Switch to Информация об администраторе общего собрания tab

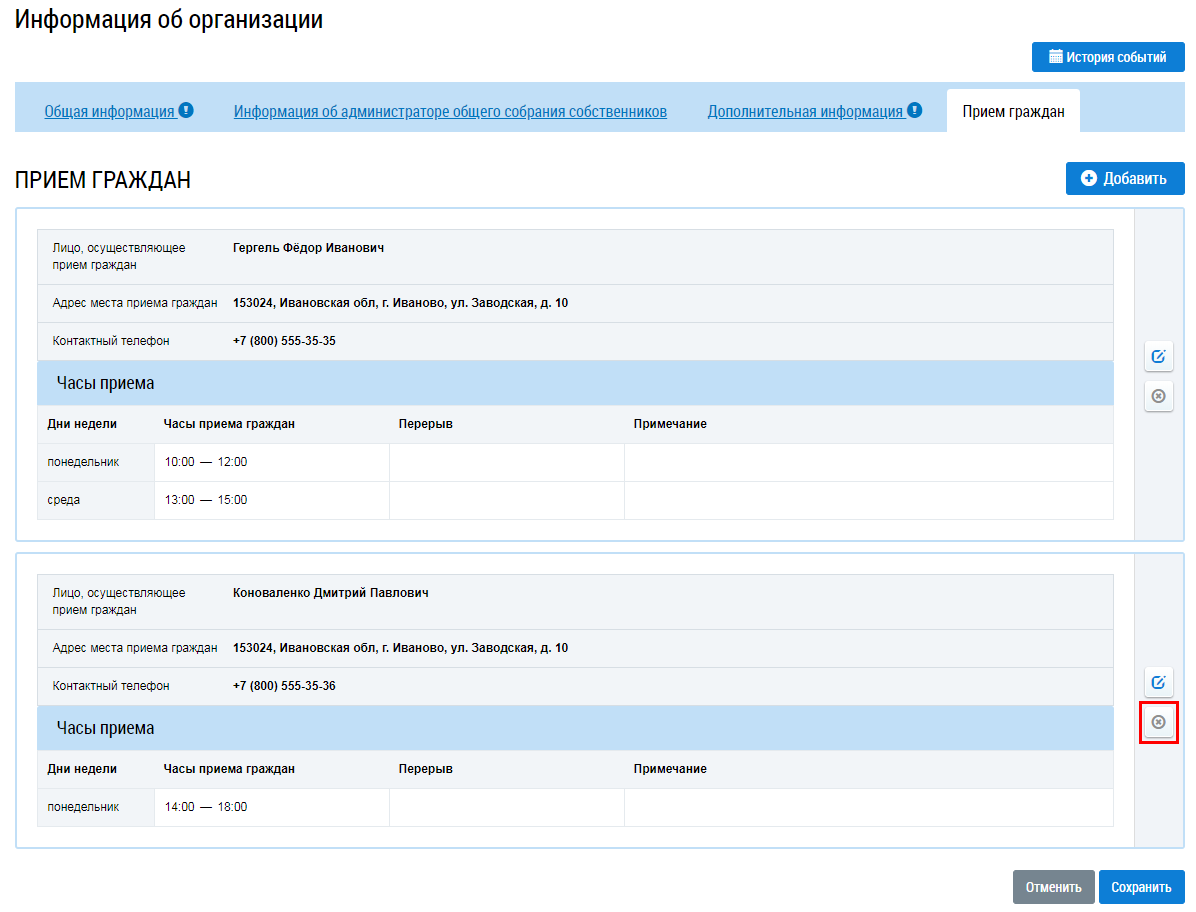tap(450, 112)
